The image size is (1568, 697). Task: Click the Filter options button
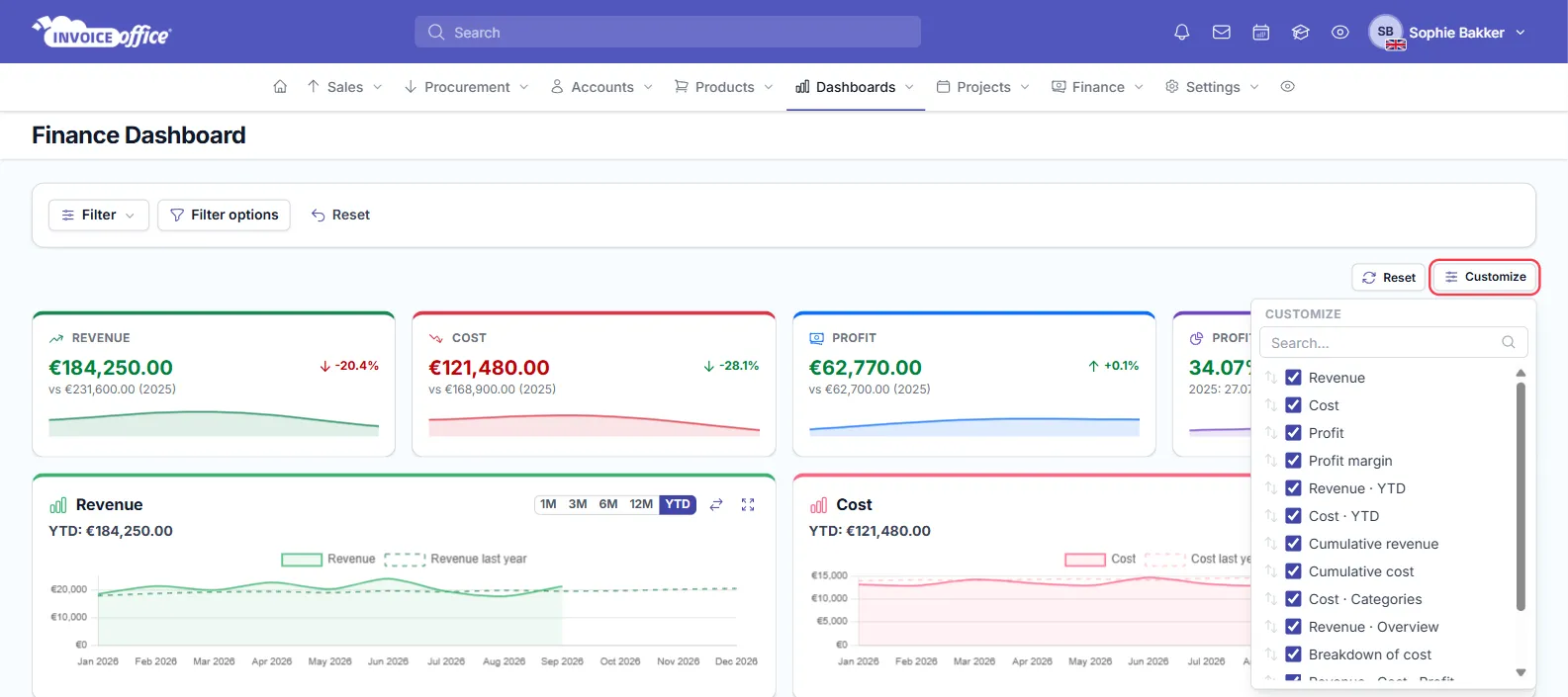click(224, 215)
